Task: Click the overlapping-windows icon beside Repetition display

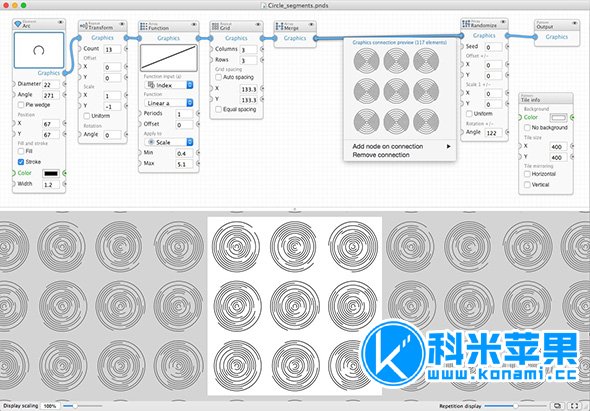Action: pos(558,406)
